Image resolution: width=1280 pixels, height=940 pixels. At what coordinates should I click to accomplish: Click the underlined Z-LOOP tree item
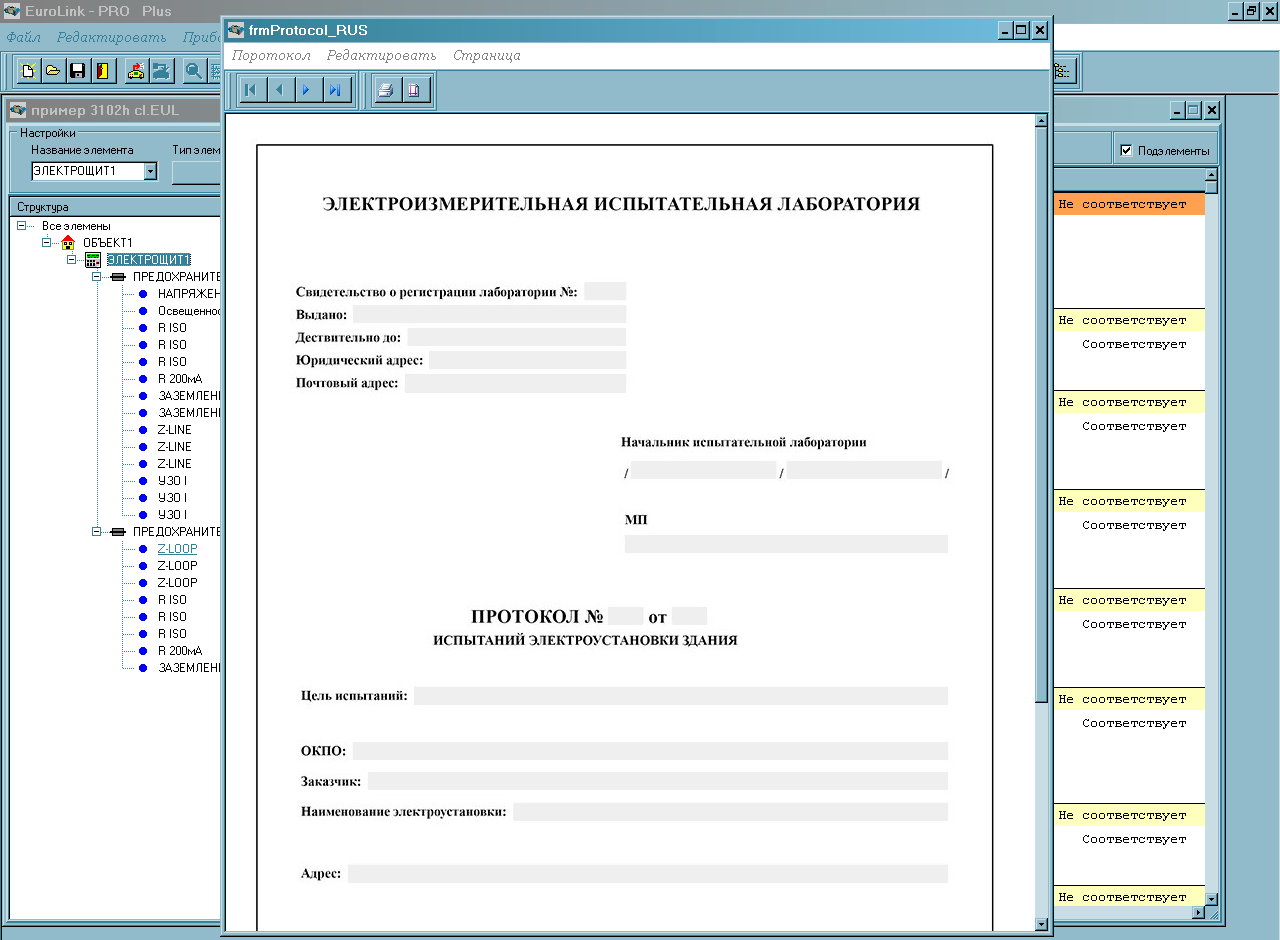coord(177,549)
